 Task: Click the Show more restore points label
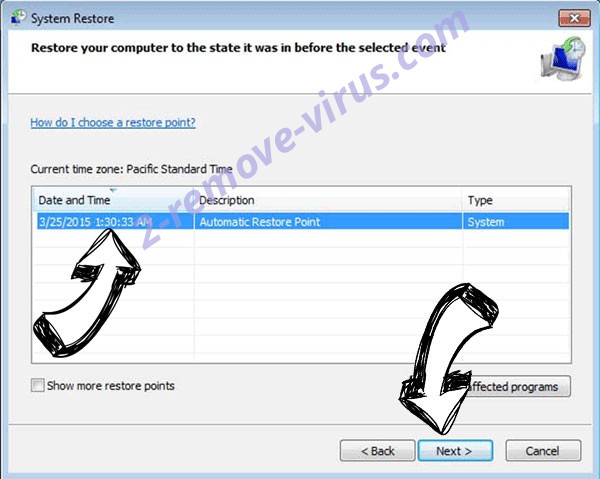(111, 386)
